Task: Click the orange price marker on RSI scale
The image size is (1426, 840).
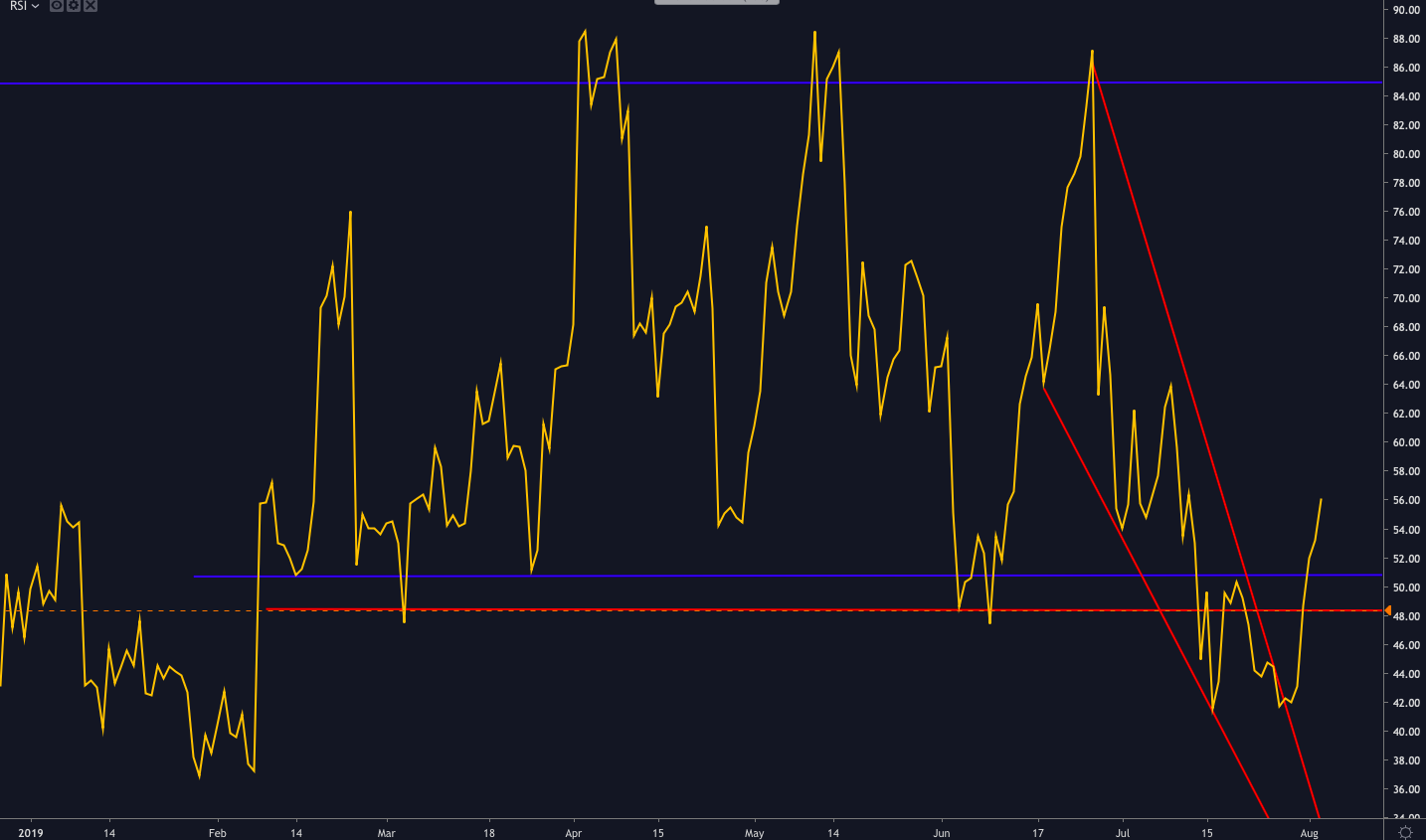Action: tap(1388, 610)
